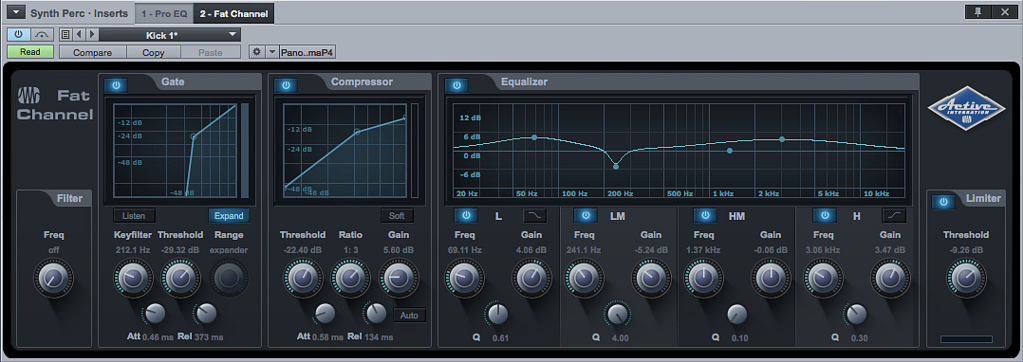Toggle the plugin Activate power button
Image resolution: width=1023 pixels, height=362 pixels.
pyautogui.click(x=18, y=35)
